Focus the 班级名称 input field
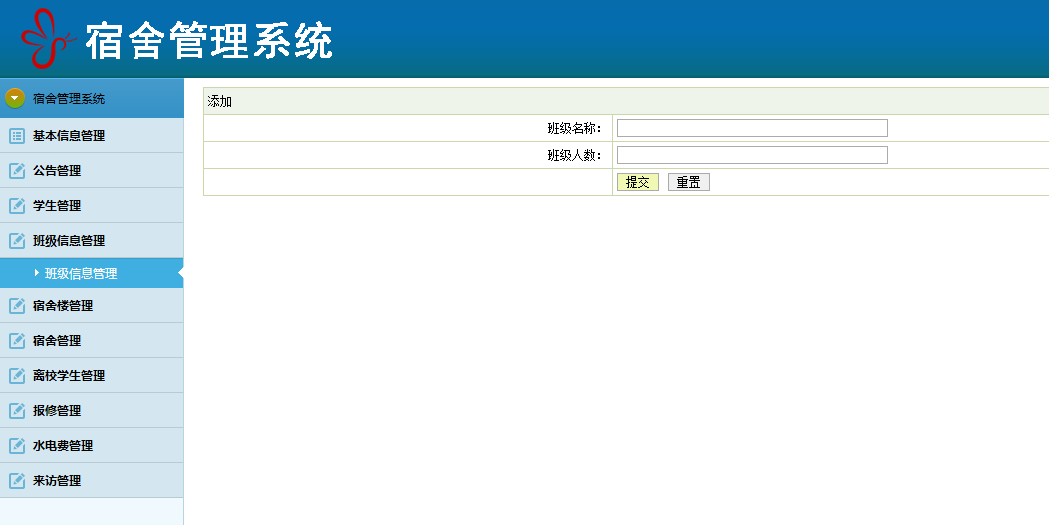 tap(752, 128)
